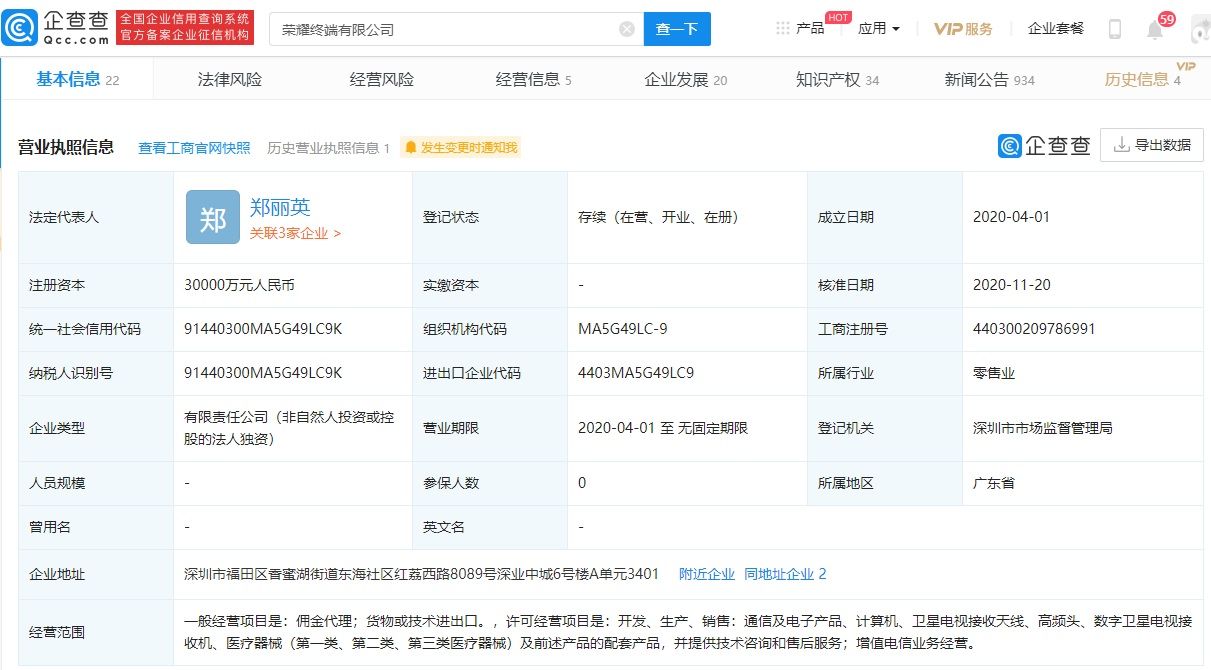Select the 法律风险 menu item
Viewport: 1211px width, 670px height.
[x=229, y=78]
